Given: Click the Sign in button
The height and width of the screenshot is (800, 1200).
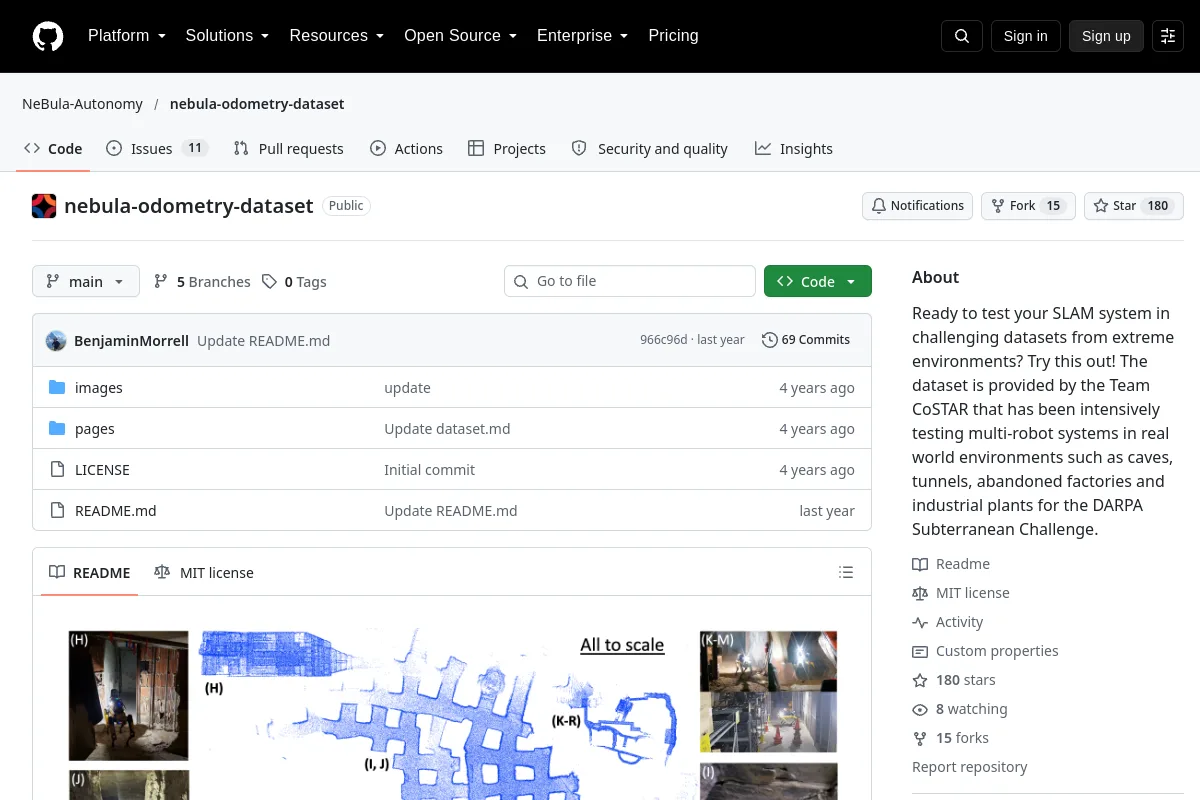Looking at the screenshot, I should 1025,36.
